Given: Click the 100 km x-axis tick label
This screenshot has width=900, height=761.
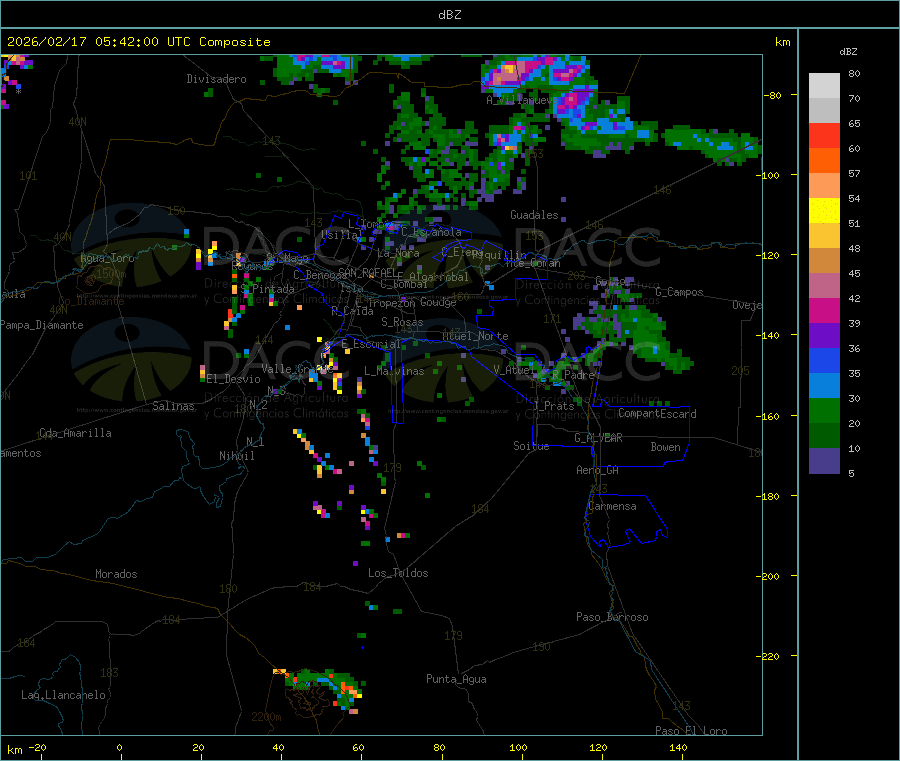Looking at the screenshot, I should point(518,747).
